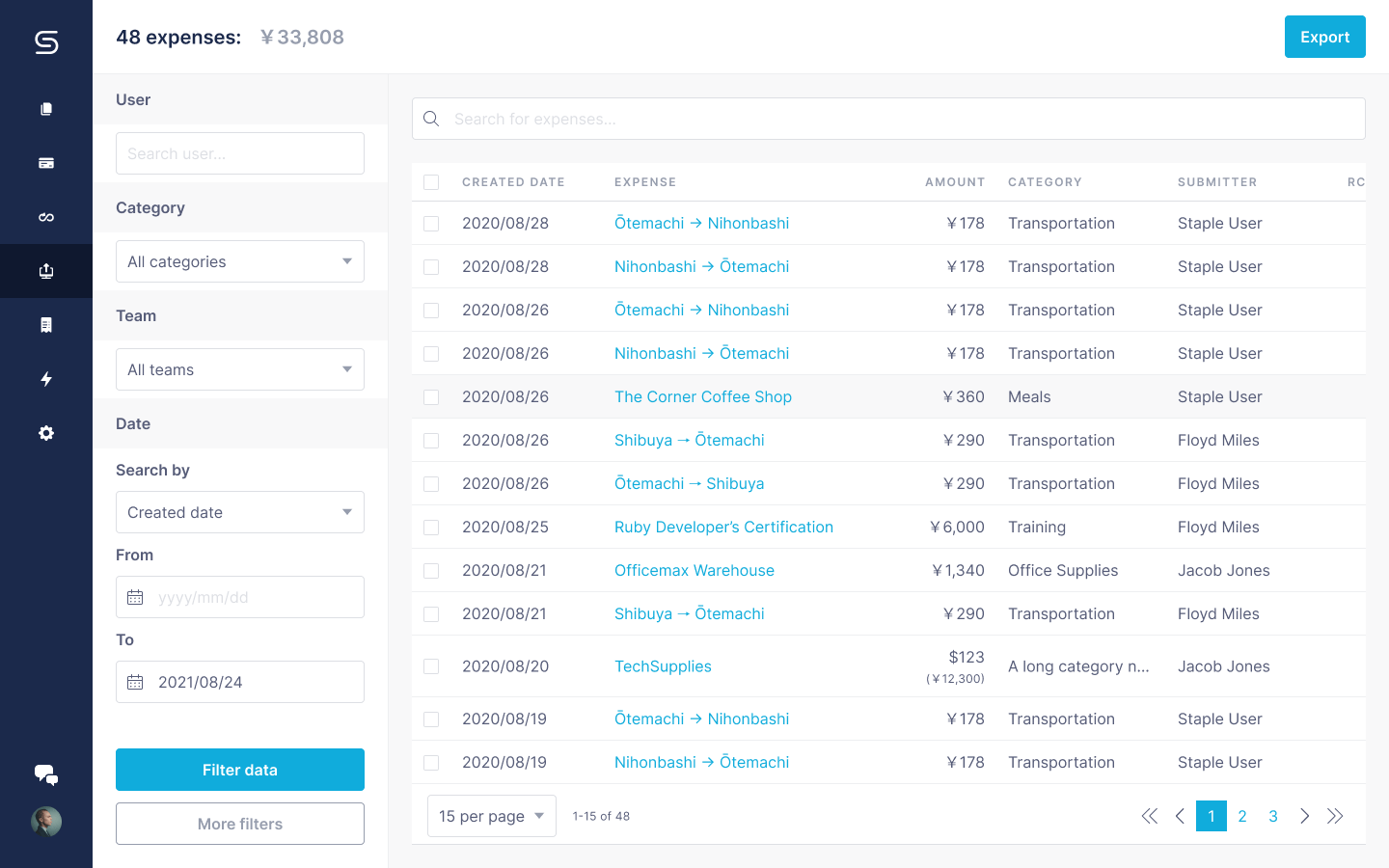Open the receipts section from the sidebar
Screen dimensions: 1389x868
point(45,324)
